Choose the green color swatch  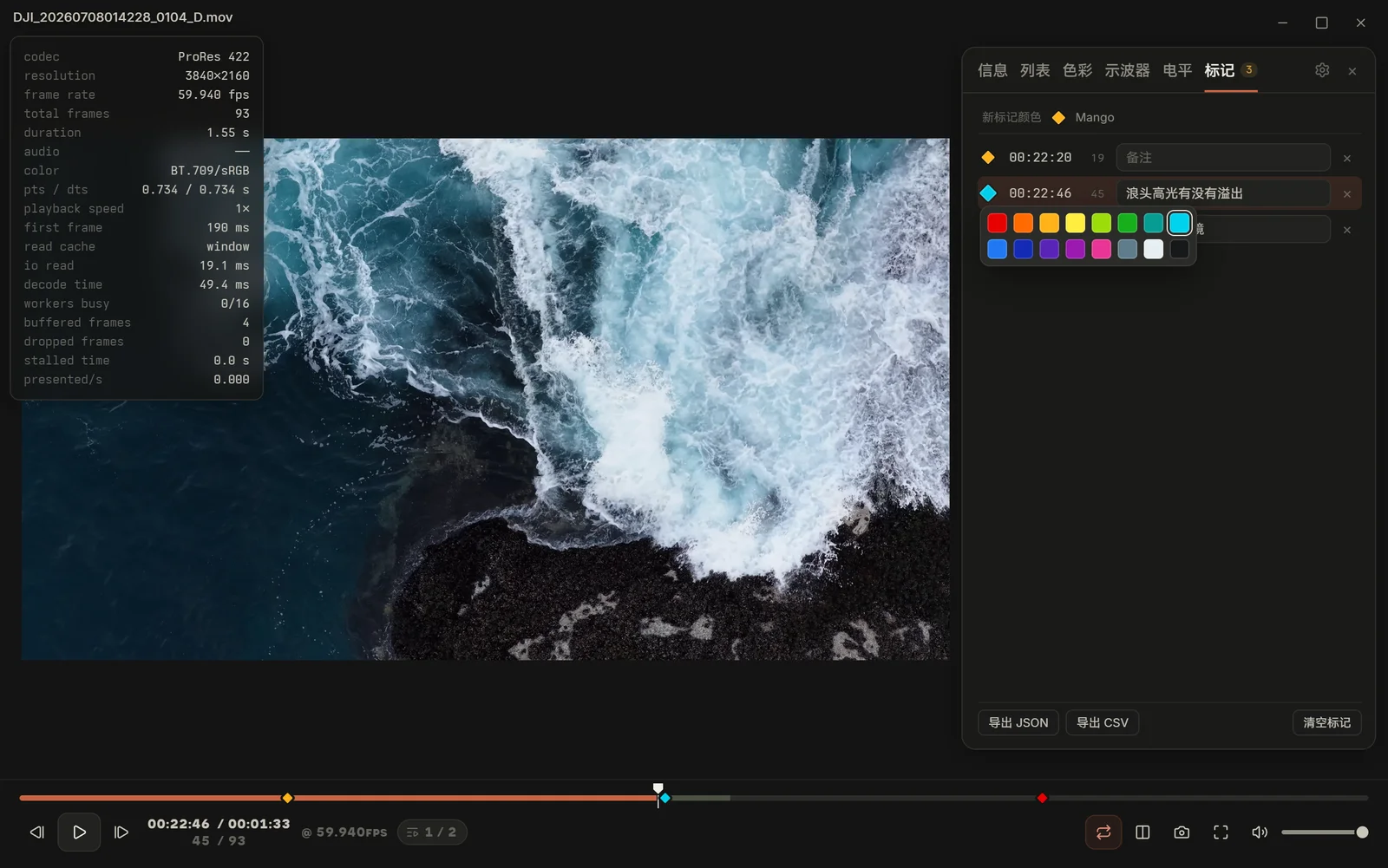tap(1128, 223)
